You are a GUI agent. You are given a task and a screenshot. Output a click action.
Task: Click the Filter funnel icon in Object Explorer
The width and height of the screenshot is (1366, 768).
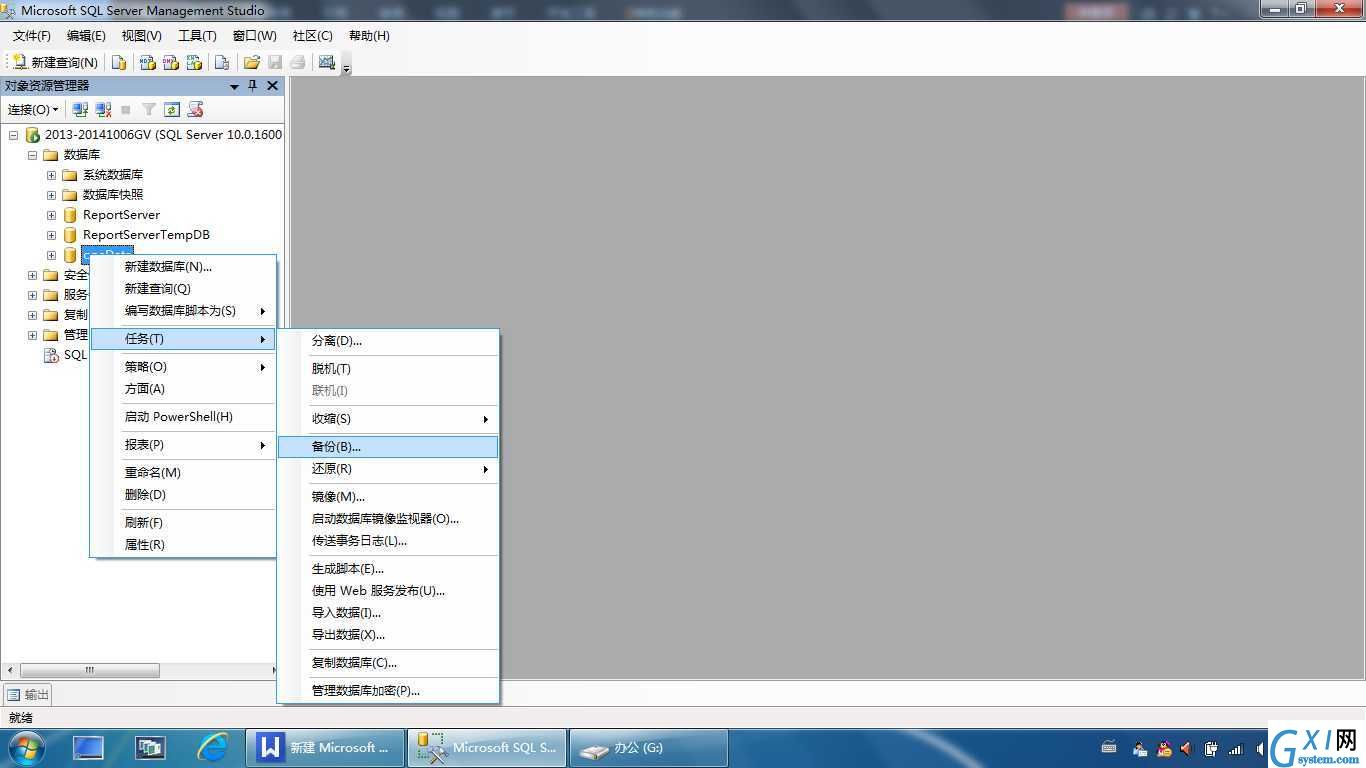click(149, 109)
